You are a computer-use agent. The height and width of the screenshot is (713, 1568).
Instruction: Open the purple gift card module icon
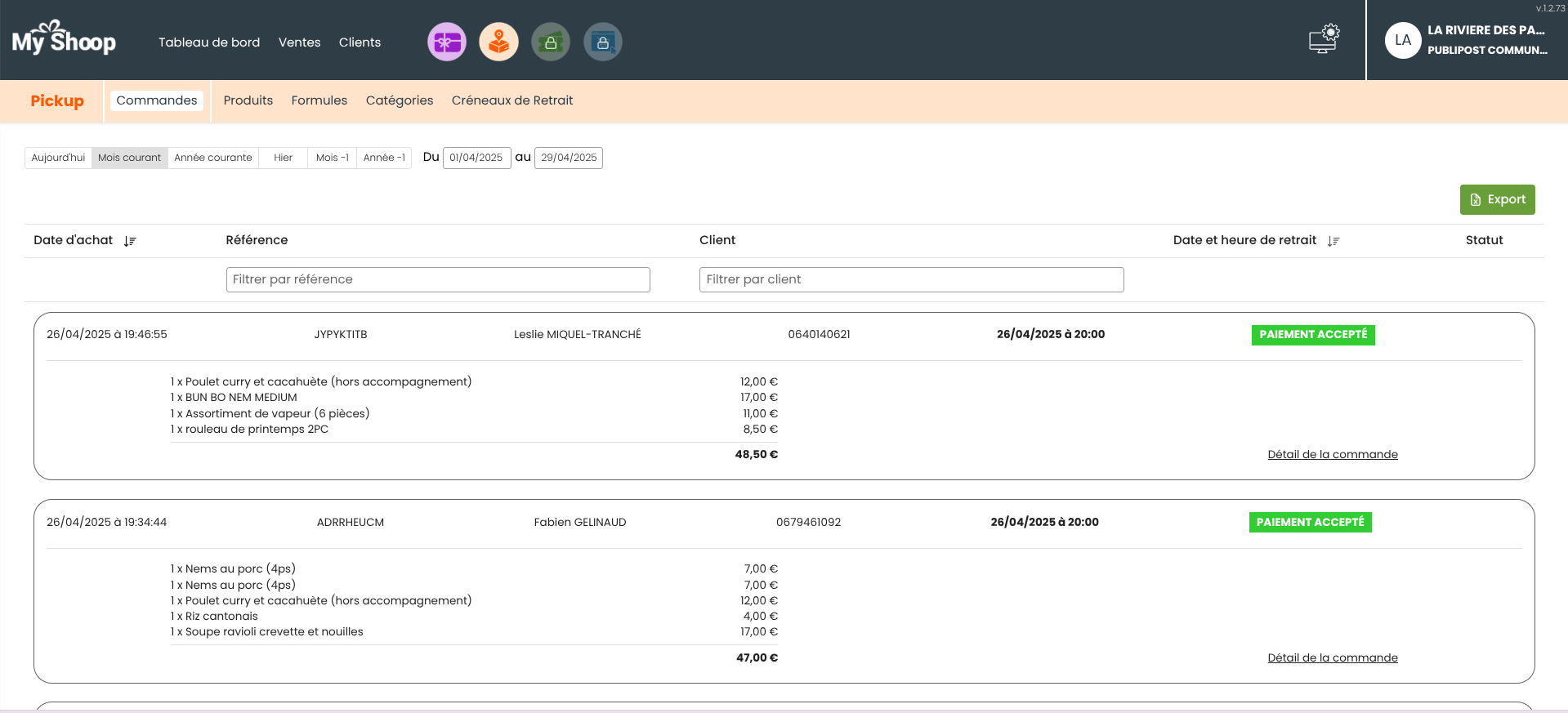(447, 42)
